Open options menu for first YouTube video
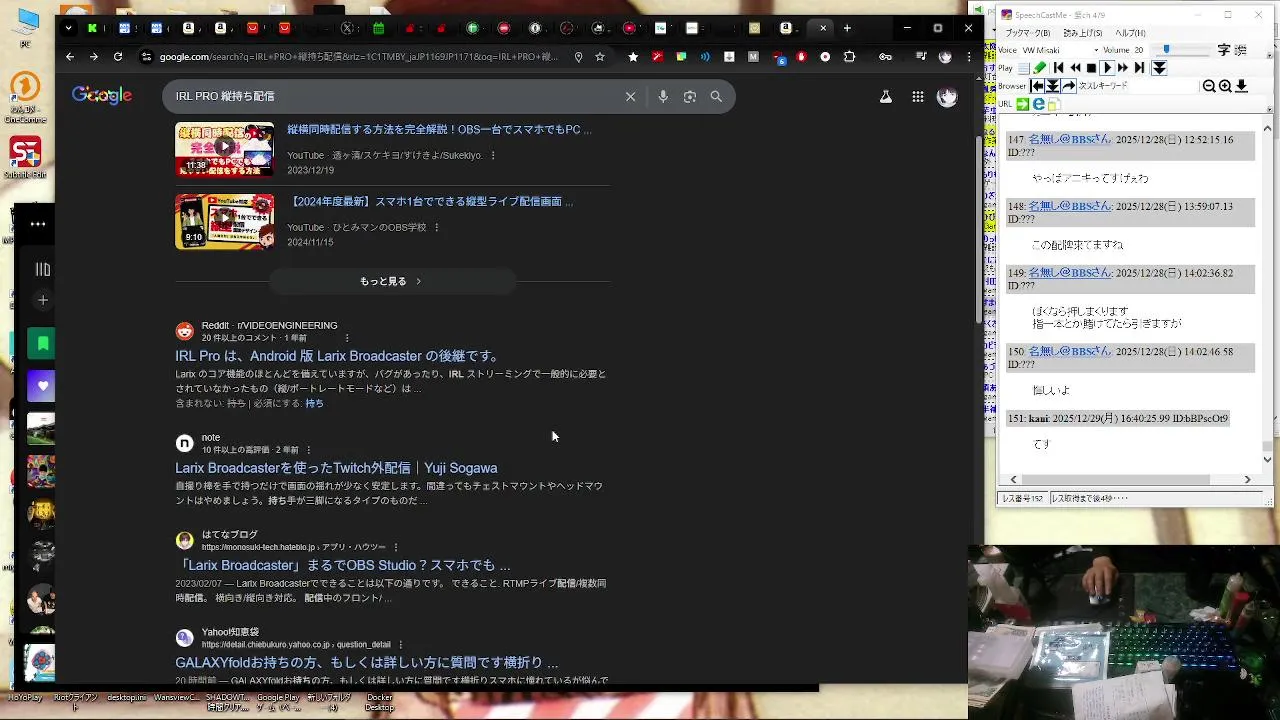Screen dimensions: 1280x720 493,156
